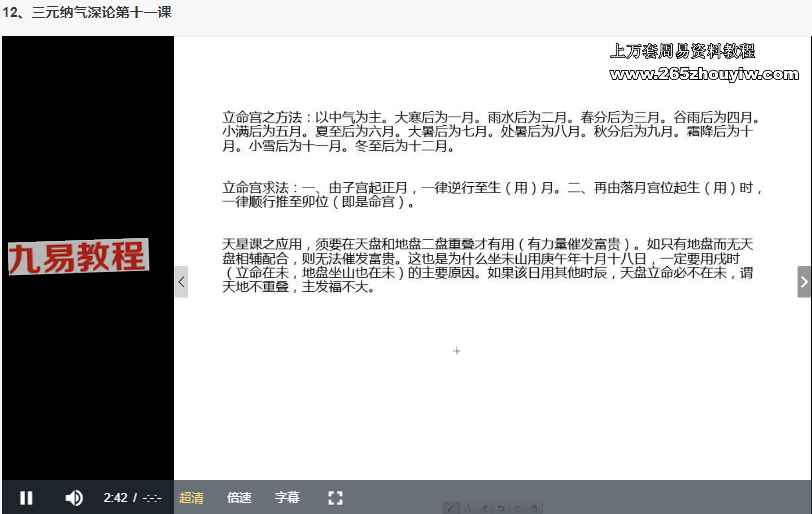Click the 上万套周易资料教程 banner text
This screenshot has height=514, width=812.
pos(682,52)
